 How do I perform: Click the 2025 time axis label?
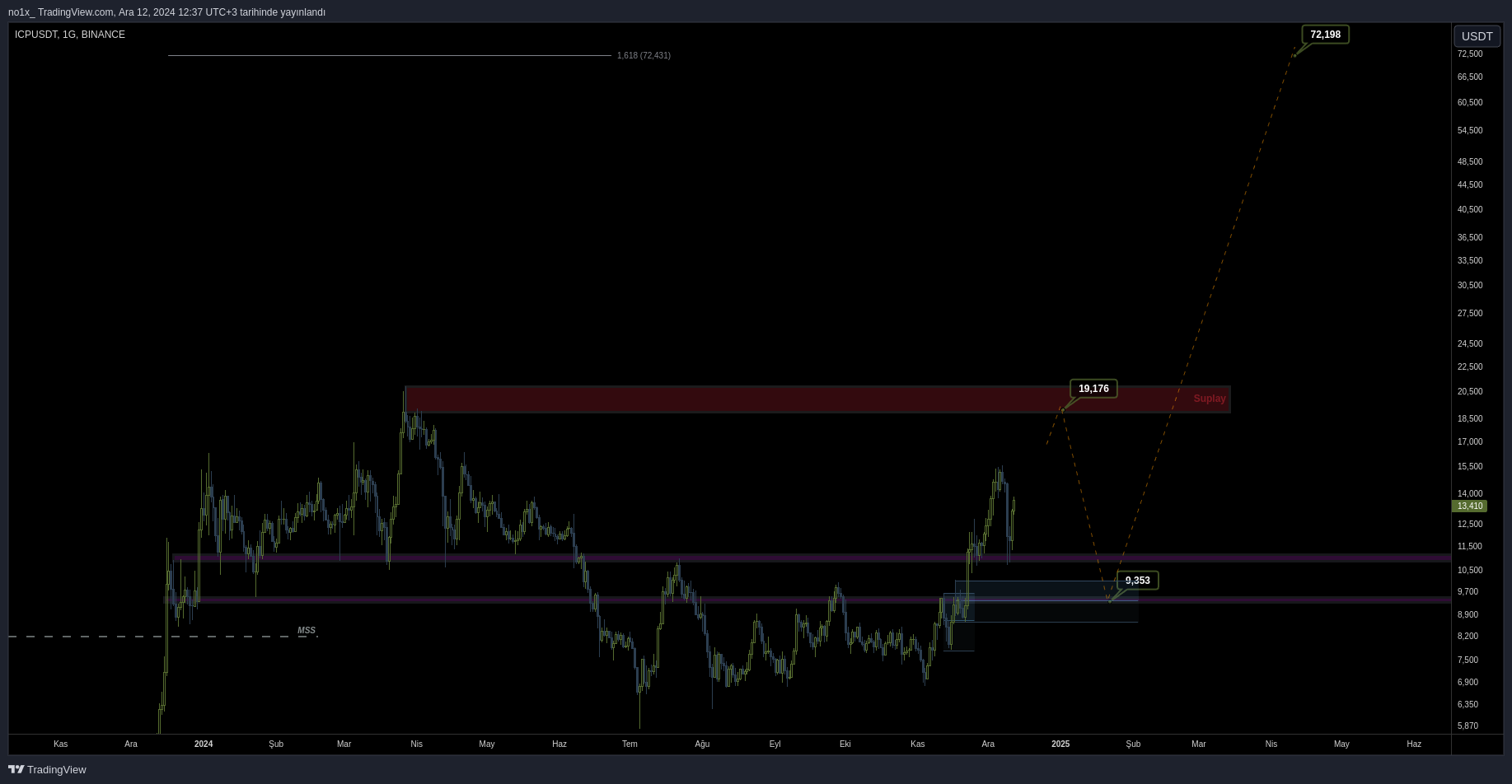pos(1060,744)
